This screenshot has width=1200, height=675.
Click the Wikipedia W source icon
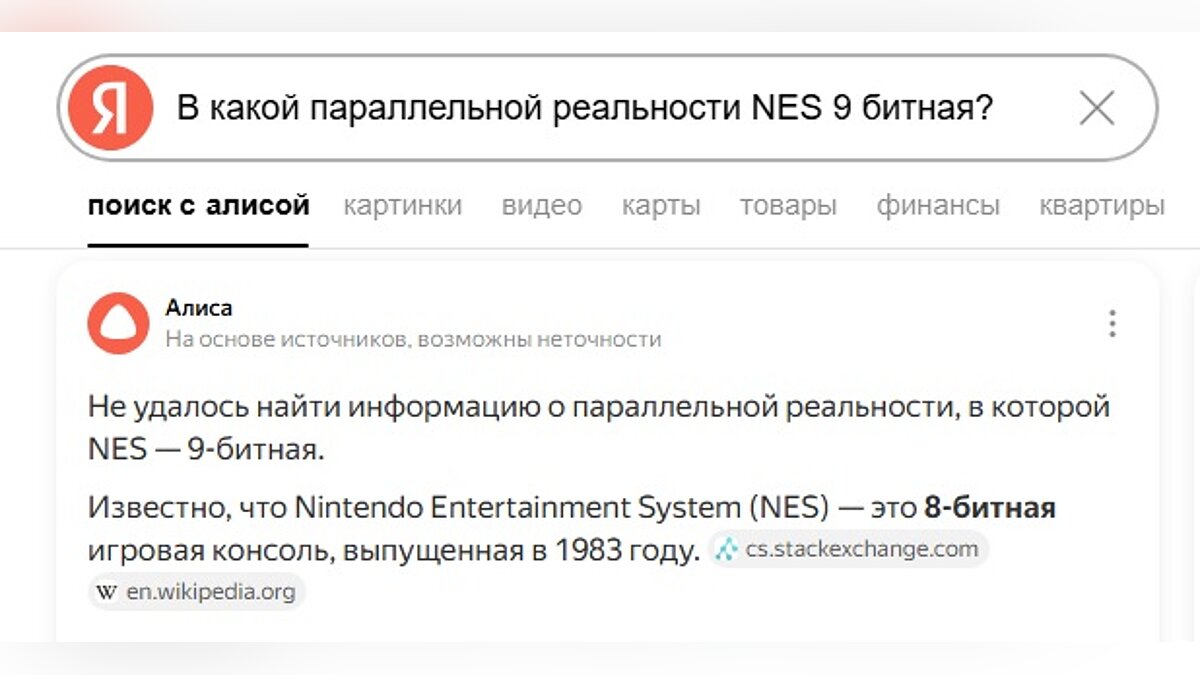tap(106, 592)
